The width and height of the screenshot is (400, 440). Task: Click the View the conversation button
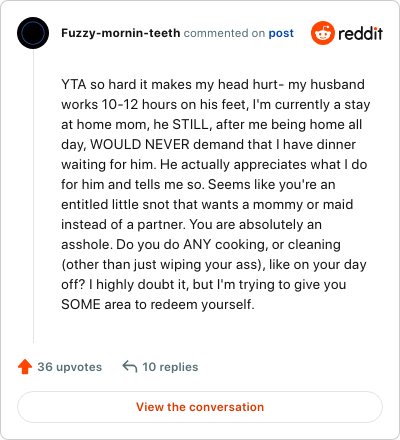click(x=200, y=407)
